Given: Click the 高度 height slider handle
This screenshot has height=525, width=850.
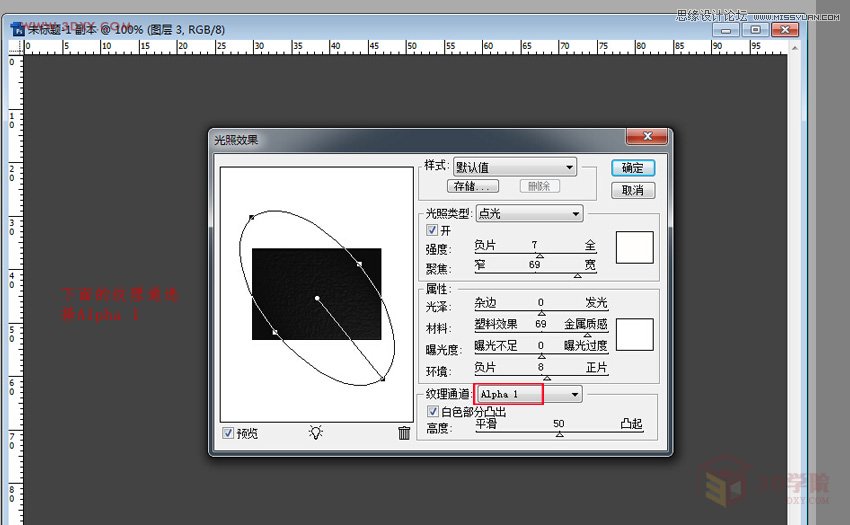Looking at the screenshot, I should (x=559, y=434).
